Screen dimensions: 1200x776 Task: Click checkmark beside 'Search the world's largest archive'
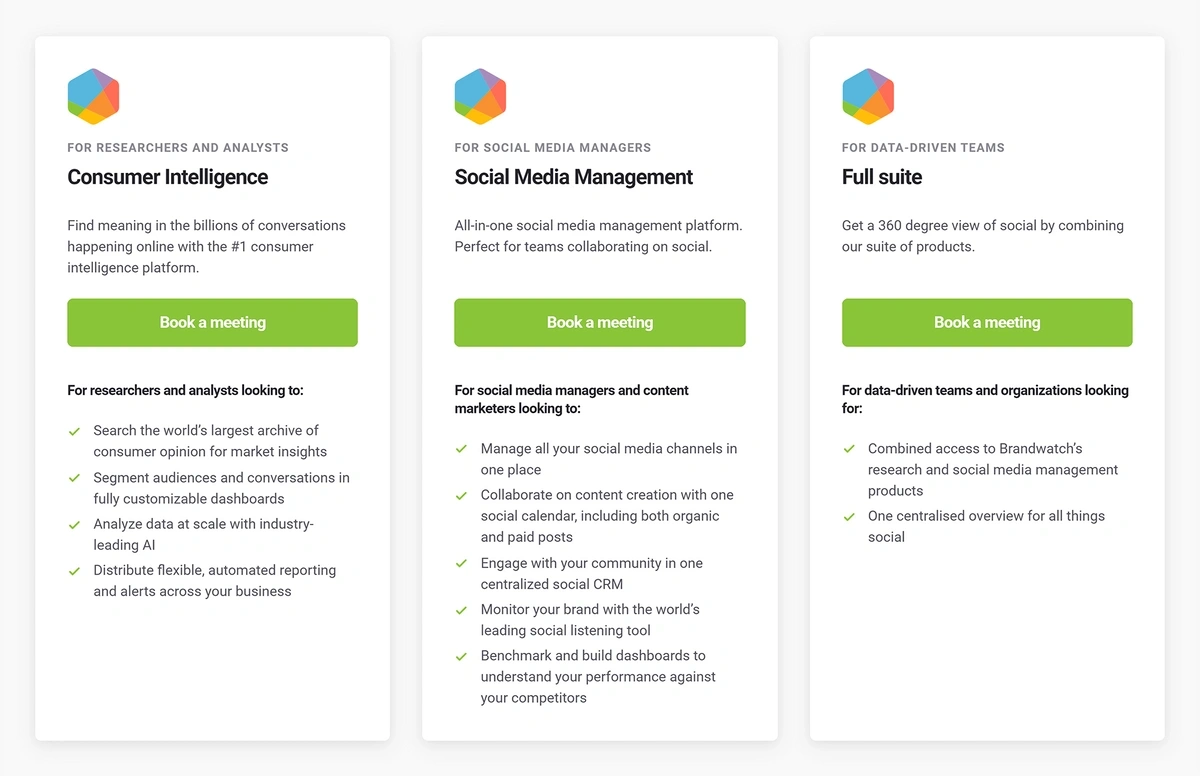(x=74, y=431)
